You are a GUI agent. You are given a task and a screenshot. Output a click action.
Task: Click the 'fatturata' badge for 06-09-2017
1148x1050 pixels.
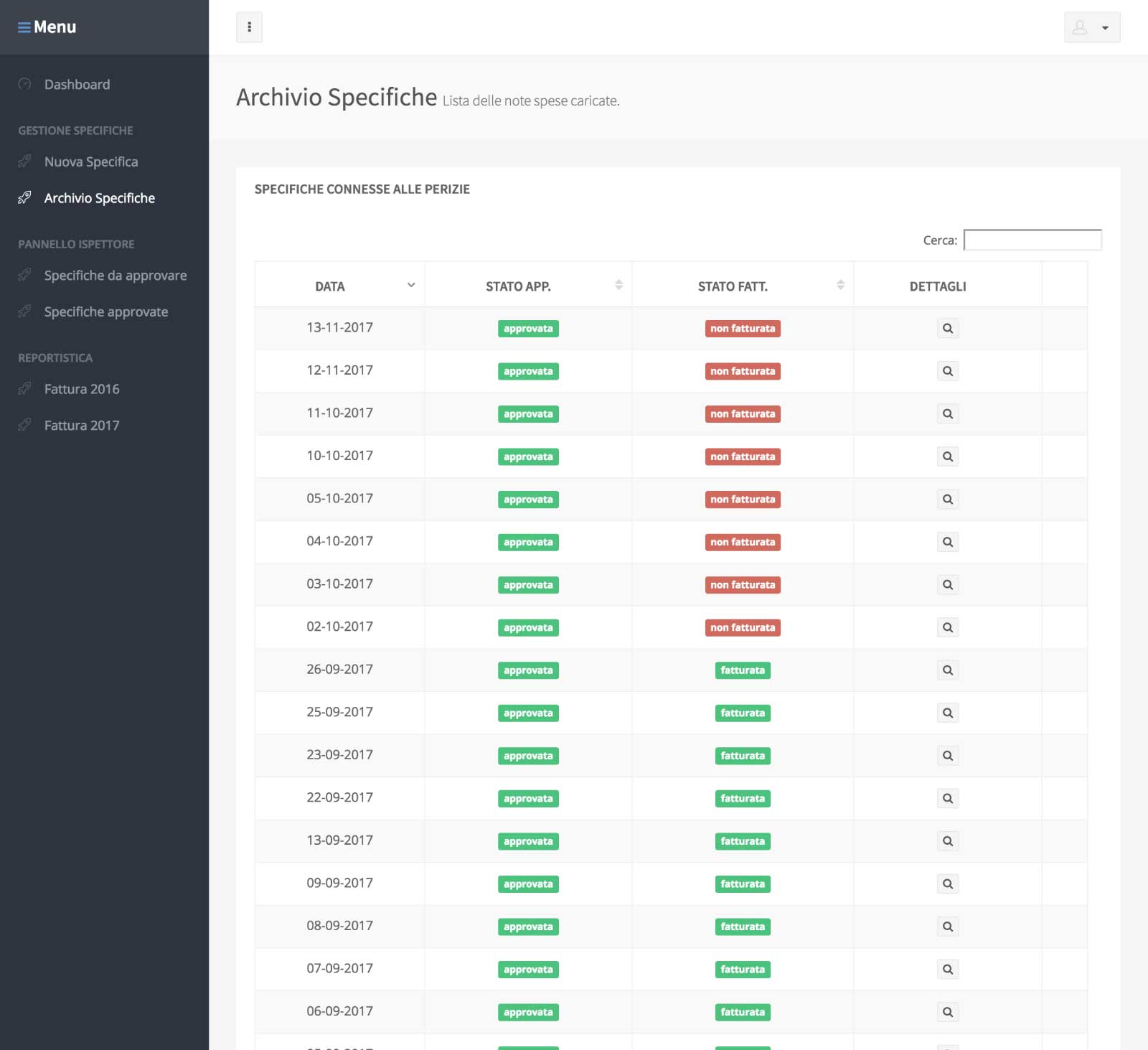point(743,1012)
